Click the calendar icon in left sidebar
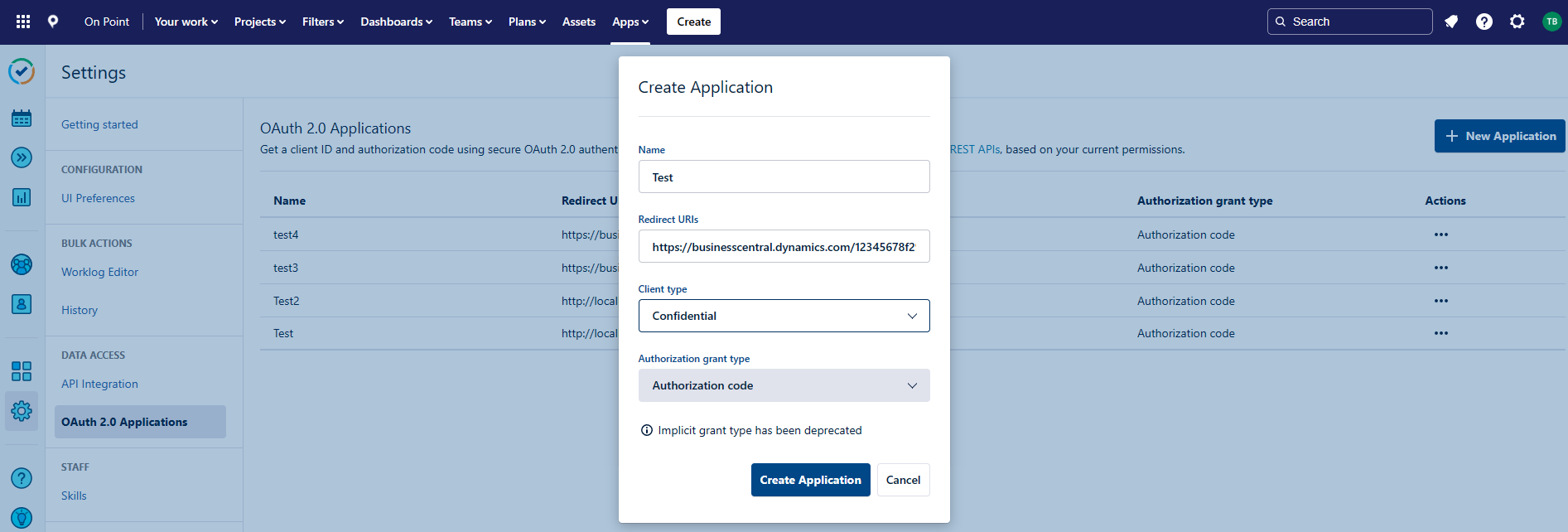 click(x=22, y=118)
